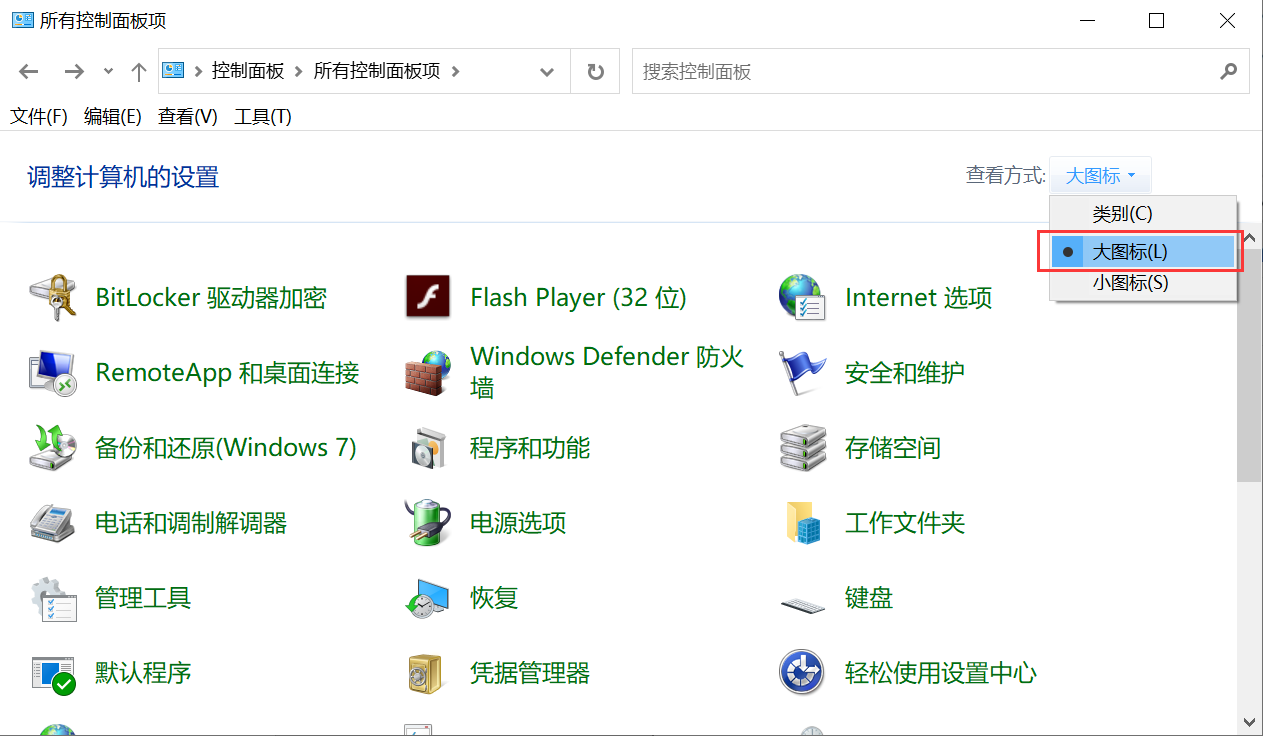
Task: Open the Windows Defender firewall brick icon
Action: click(428, 373)
